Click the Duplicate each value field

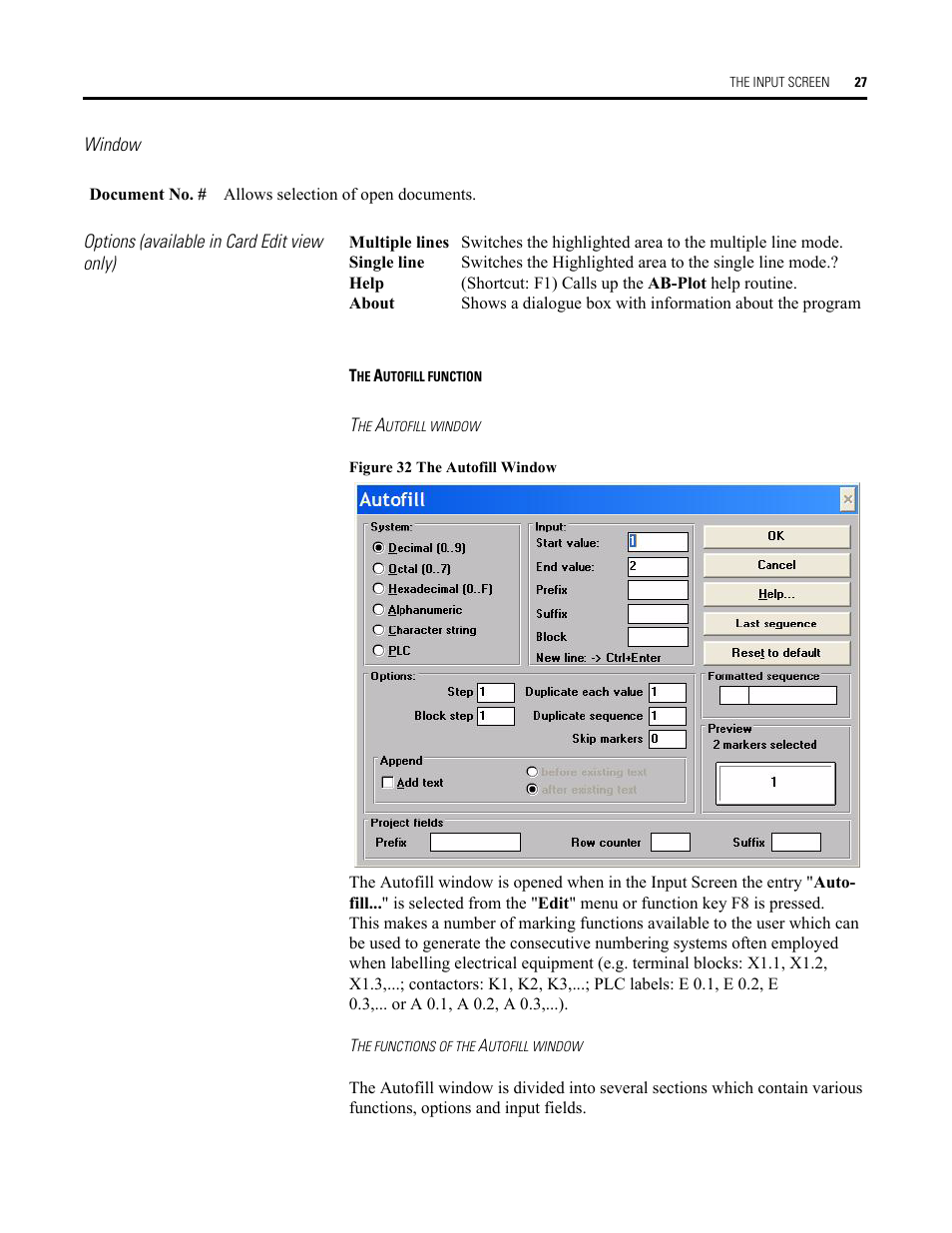pos(668,692)
